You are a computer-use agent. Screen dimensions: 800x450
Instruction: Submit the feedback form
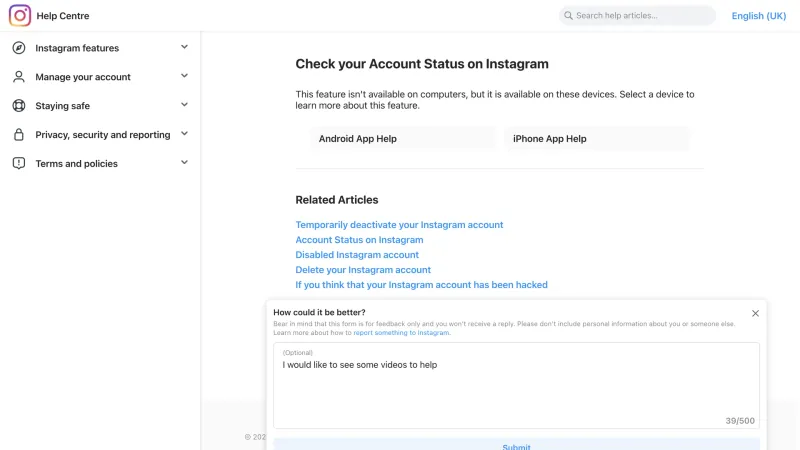(516, 445)
